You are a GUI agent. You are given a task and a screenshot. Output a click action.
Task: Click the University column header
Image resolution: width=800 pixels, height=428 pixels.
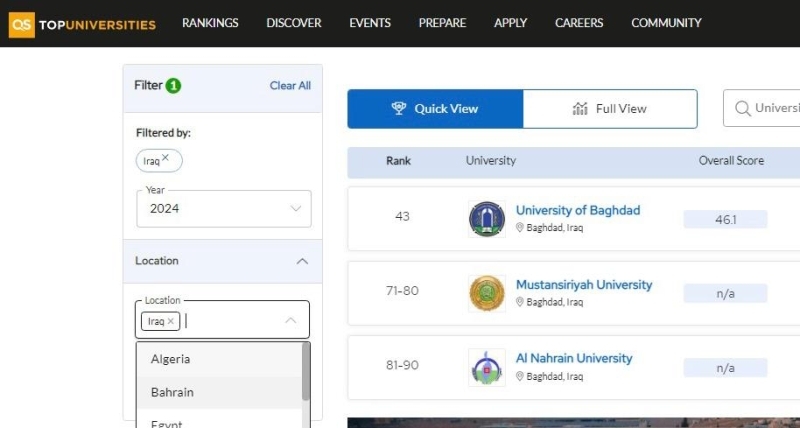tap(491, 161)
